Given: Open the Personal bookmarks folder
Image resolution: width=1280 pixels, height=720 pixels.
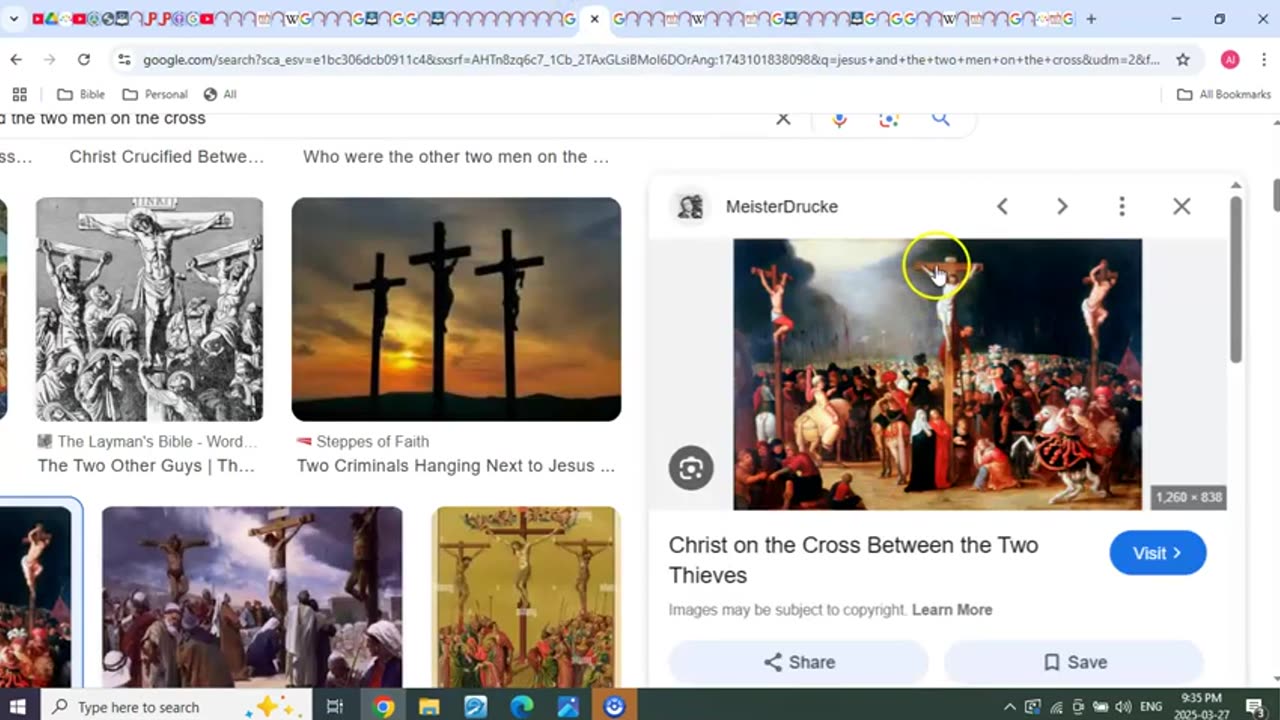Looking at the screenshot, I should click(155, 94).
